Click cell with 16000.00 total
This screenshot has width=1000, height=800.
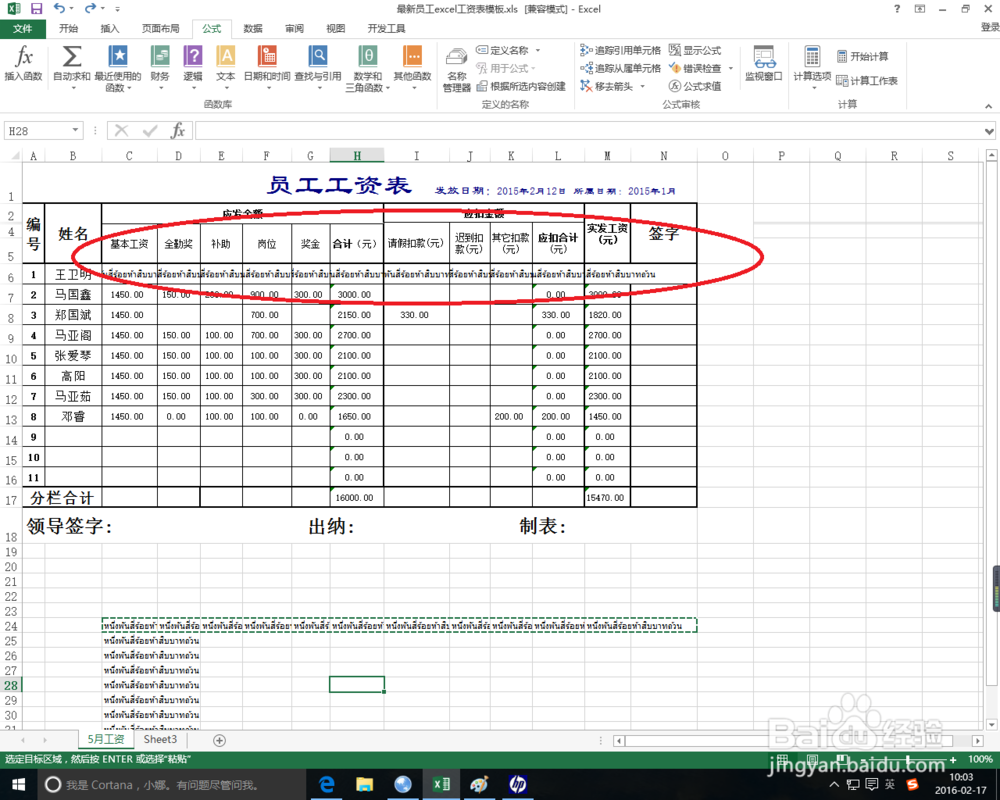(357, 497)
